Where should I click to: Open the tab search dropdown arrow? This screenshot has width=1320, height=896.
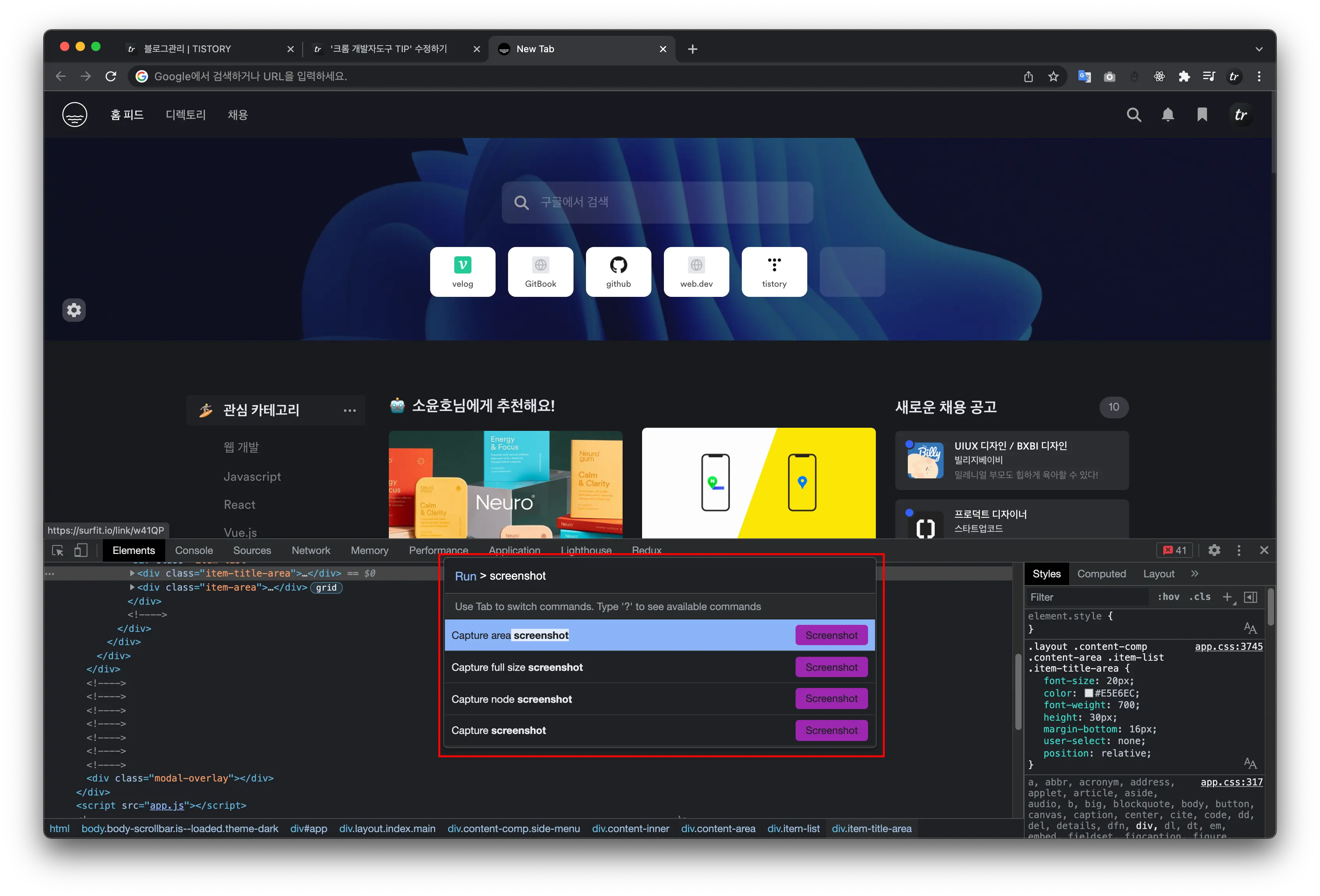(1259, 49)
